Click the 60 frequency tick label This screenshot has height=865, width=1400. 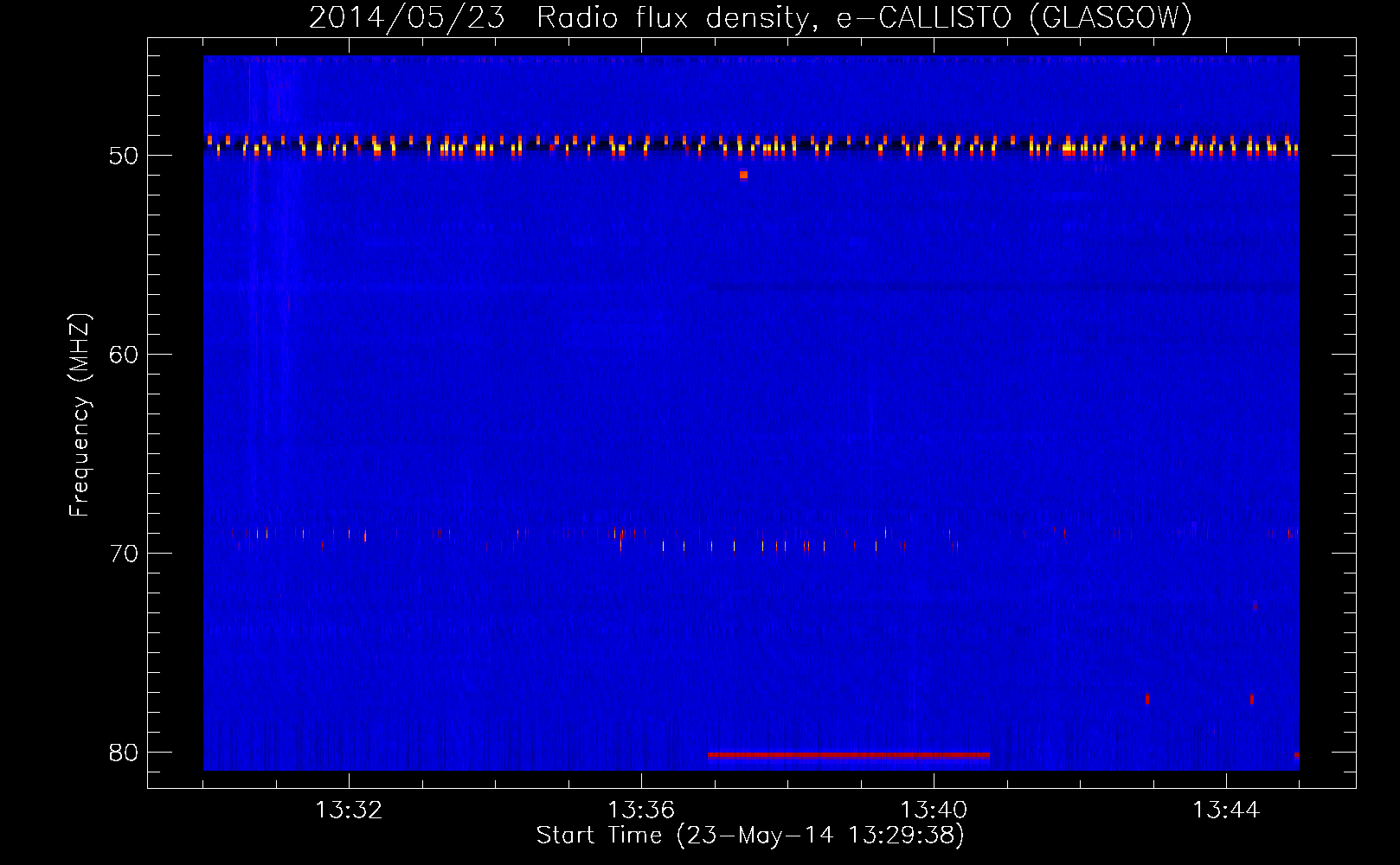click(124, 355)
